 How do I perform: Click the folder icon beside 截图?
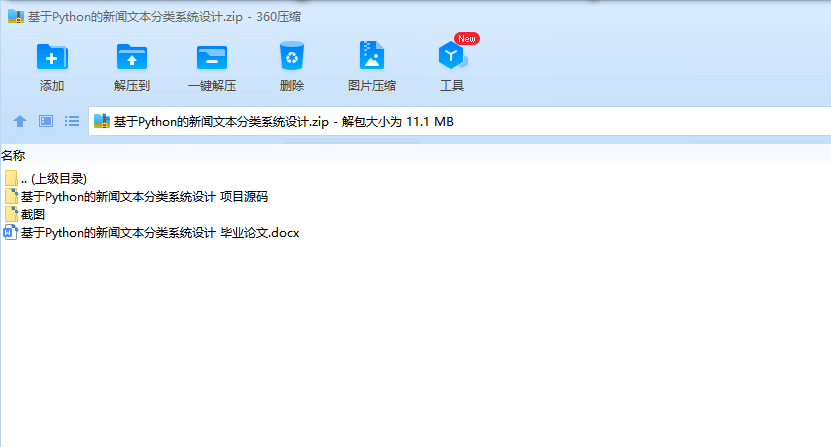(x=11, y=214)
